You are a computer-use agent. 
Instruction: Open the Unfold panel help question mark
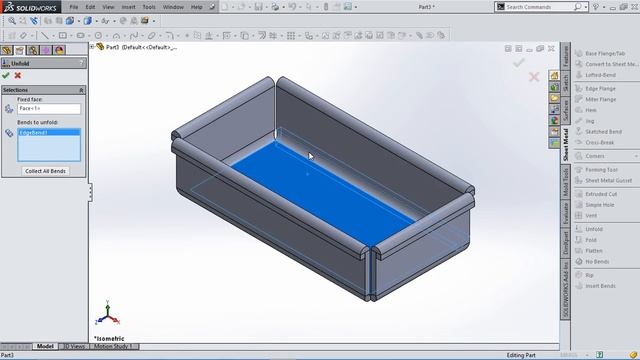pyautogui.click(x=82, y=63)
